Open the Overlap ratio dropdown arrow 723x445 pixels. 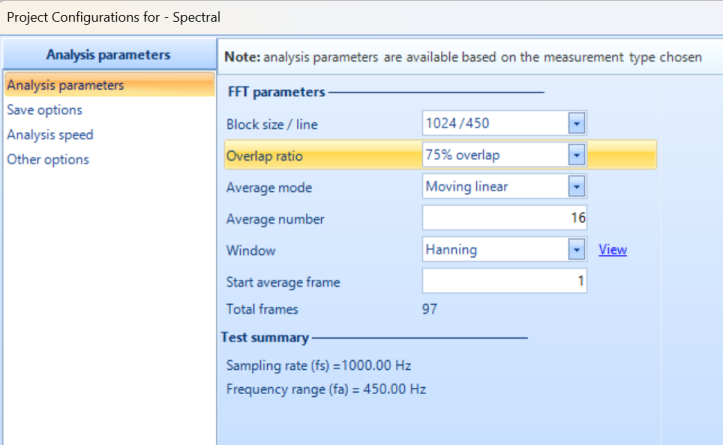click(576, 155)
